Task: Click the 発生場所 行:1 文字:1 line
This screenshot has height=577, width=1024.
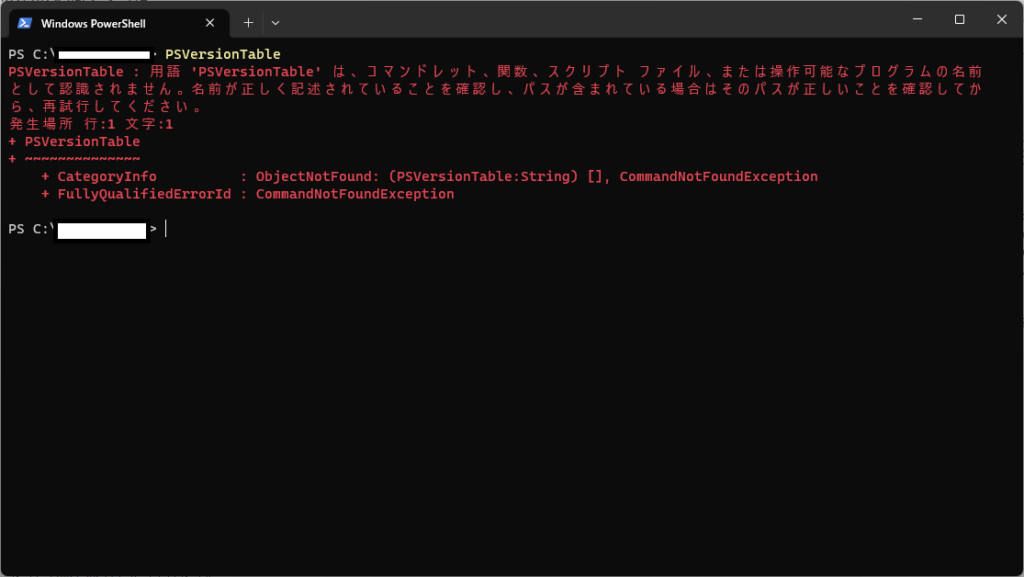Action: [92, 124]
